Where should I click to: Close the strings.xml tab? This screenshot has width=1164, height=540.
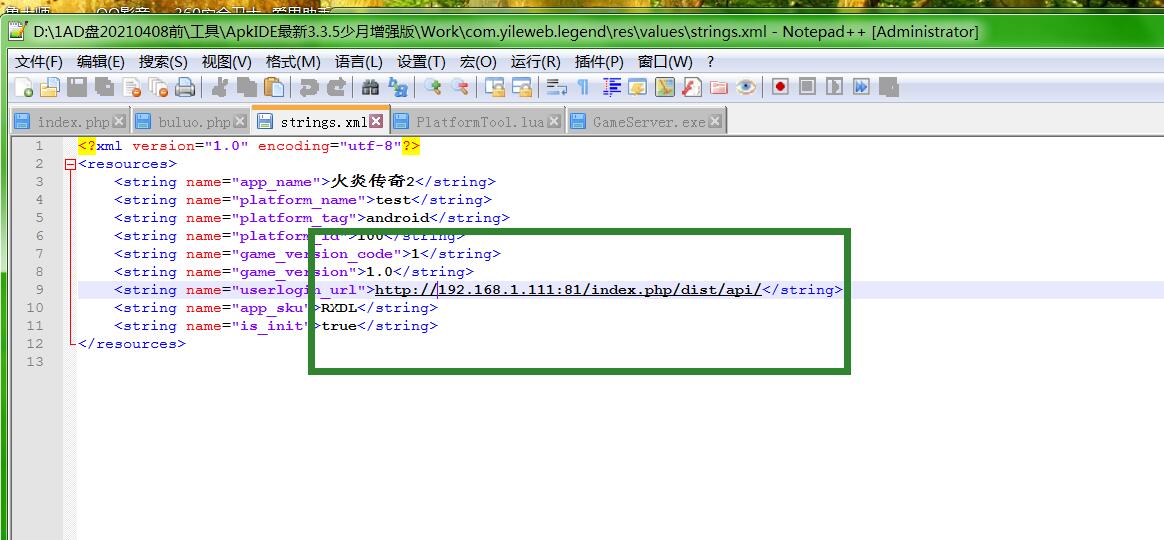click(377, 121)
